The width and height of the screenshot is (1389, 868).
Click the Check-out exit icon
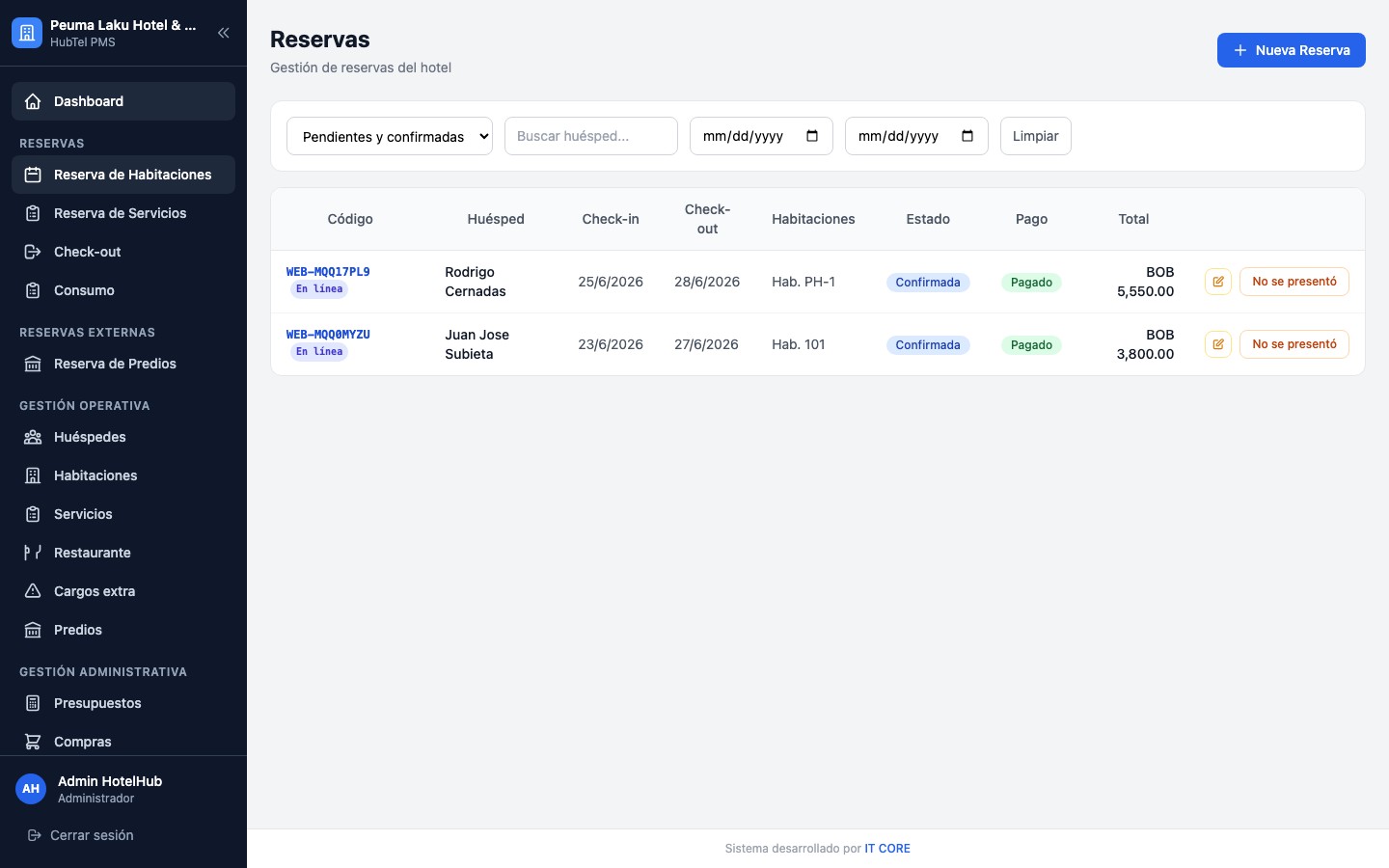(33, 252)
